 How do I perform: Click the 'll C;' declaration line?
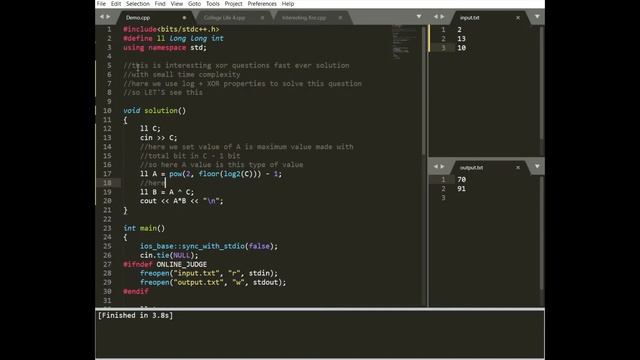pyautogui.click(x=150, y=129)
